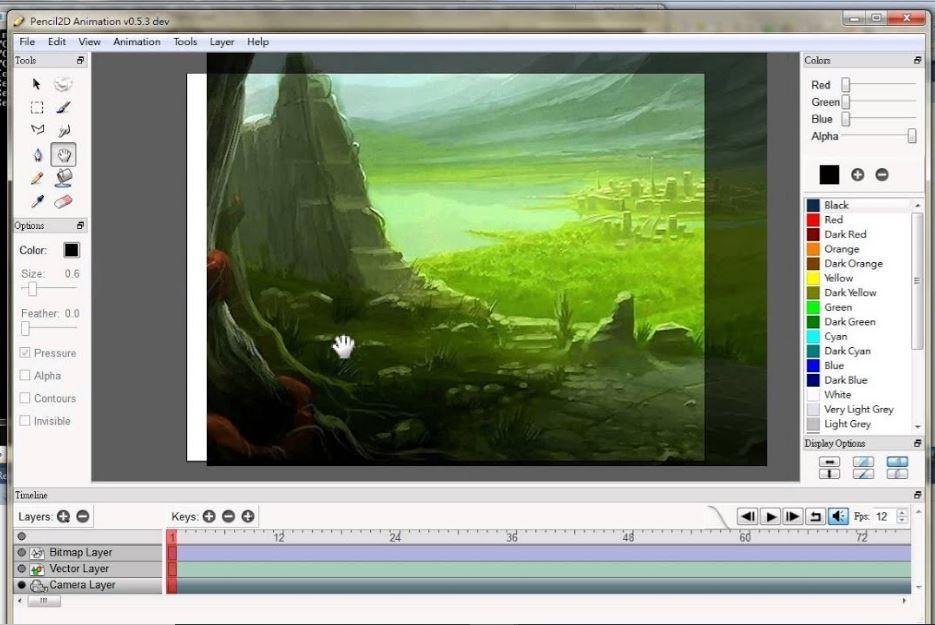The width and height of the screenshot is (935, 625).
Task: Open the Edit menu
Action: 57,42
